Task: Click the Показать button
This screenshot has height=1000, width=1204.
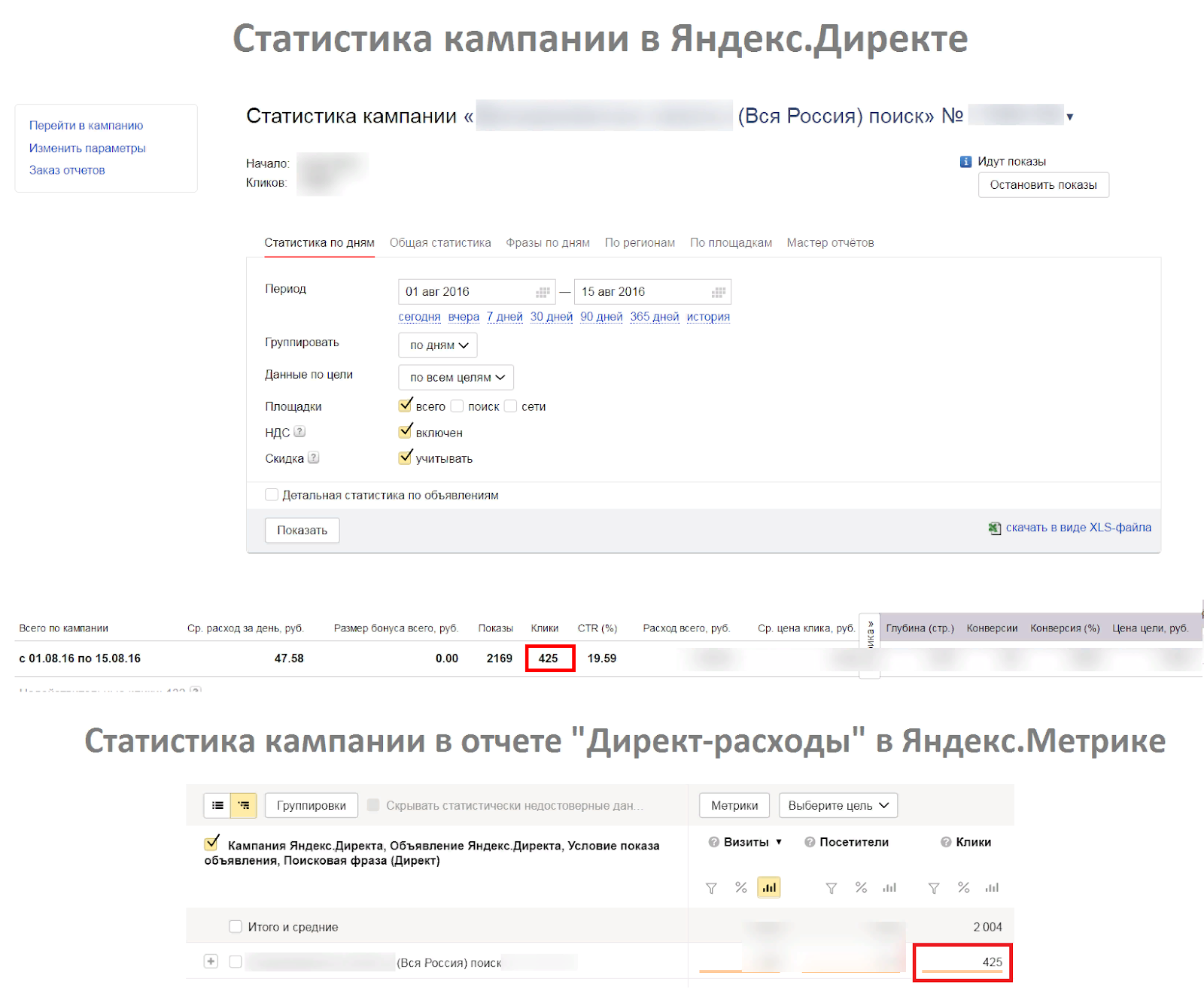Action: tap(302, 530)
